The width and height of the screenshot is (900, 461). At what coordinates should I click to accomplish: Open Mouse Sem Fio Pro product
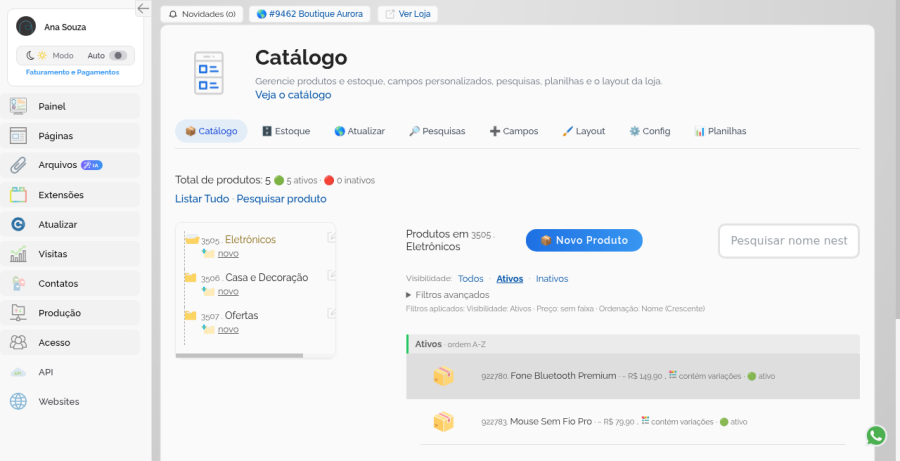coord(551,421)
